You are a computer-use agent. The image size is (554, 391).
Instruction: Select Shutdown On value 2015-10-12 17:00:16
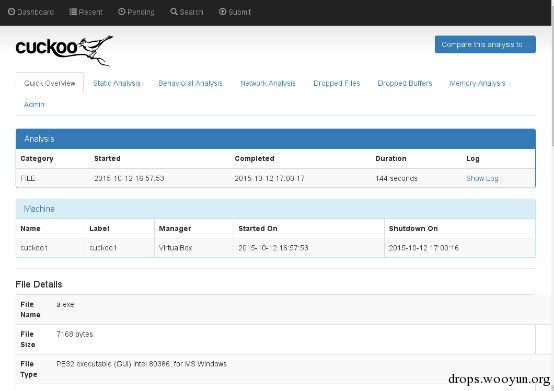pos(424,248)
